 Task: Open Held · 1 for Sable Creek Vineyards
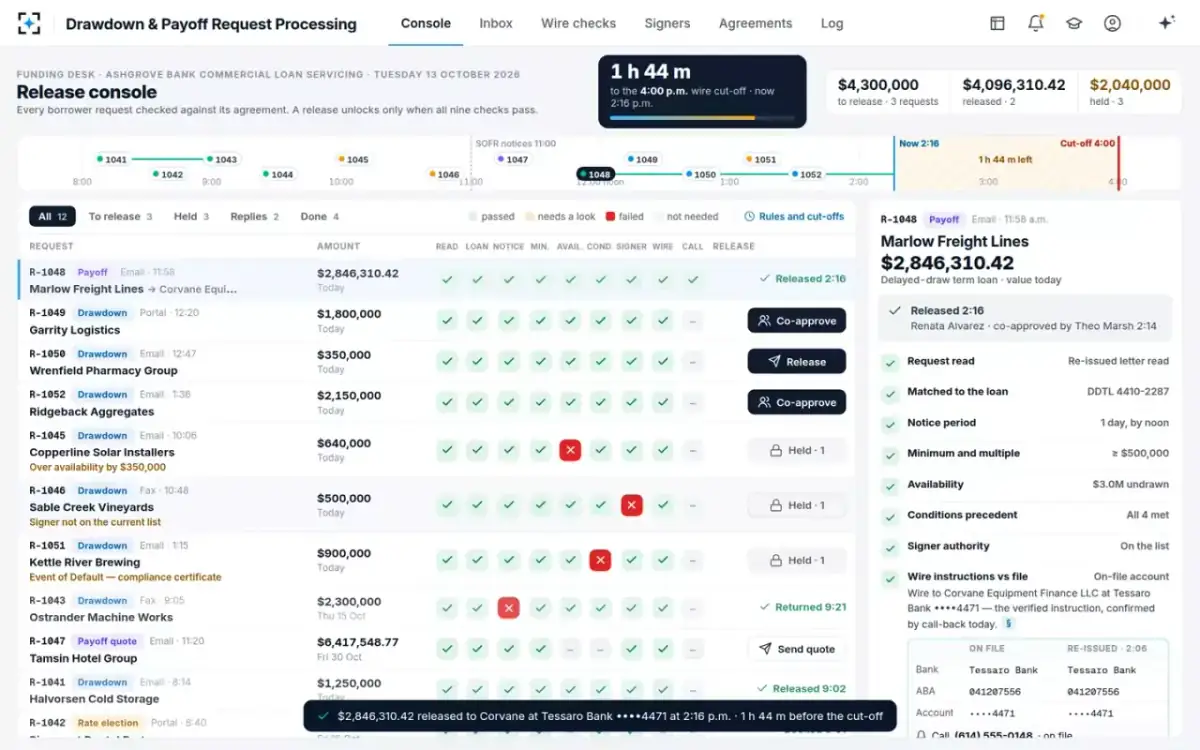click(x=797, y=505)
